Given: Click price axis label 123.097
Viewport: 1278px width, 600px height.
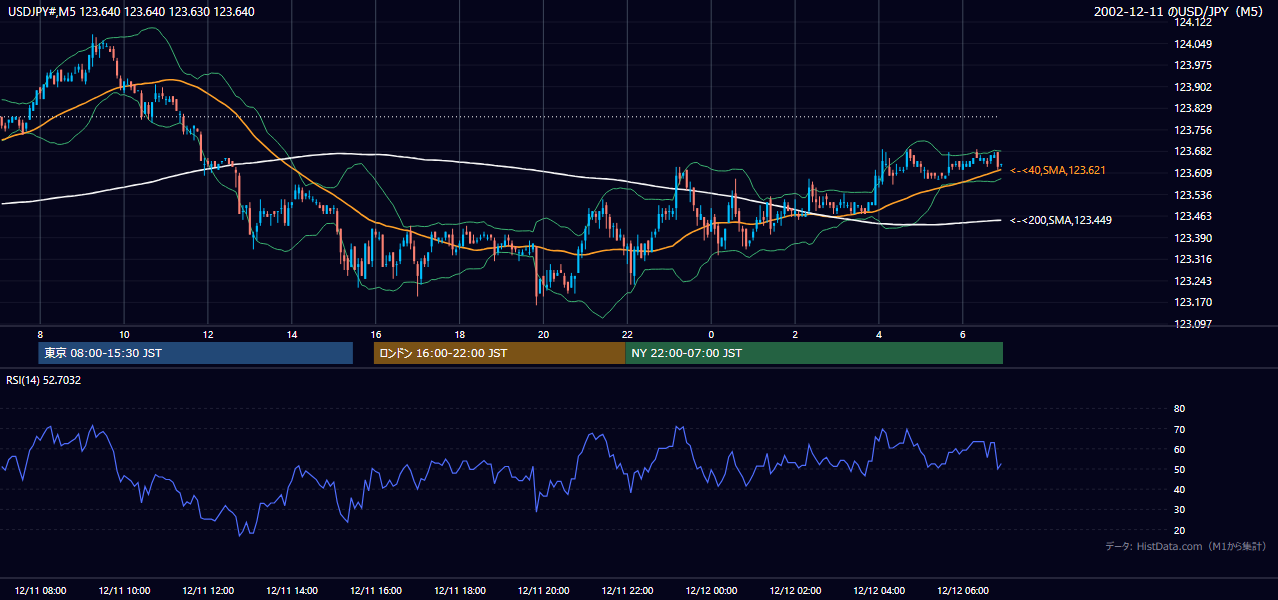Looking at the screenshot, I should coord(1192,324).
